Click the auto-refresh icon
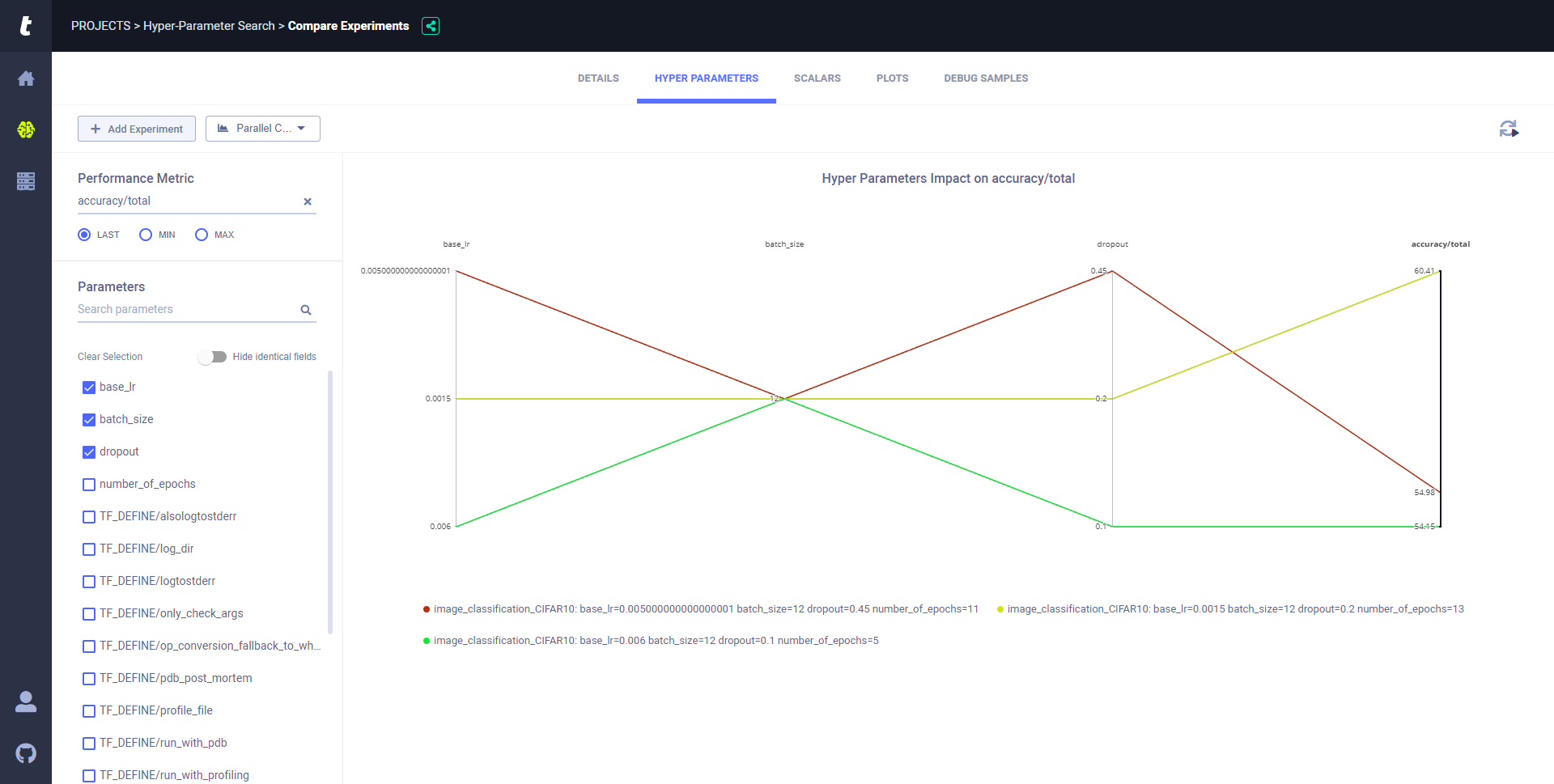Viewport: 1554px width, 784px height. 1508,129
